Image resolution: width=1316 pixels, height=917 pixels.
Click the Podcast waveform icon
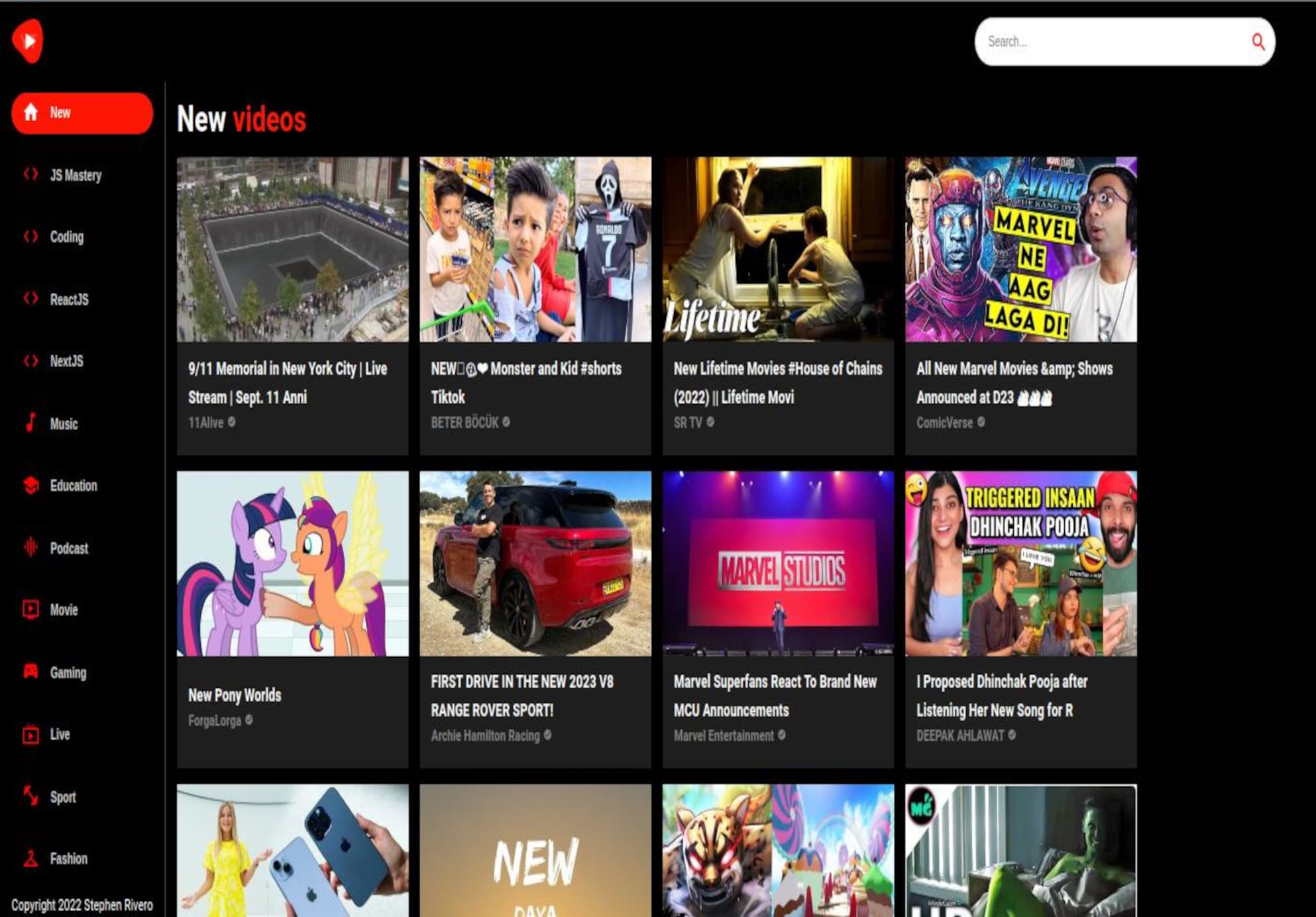tap(30, 547)
